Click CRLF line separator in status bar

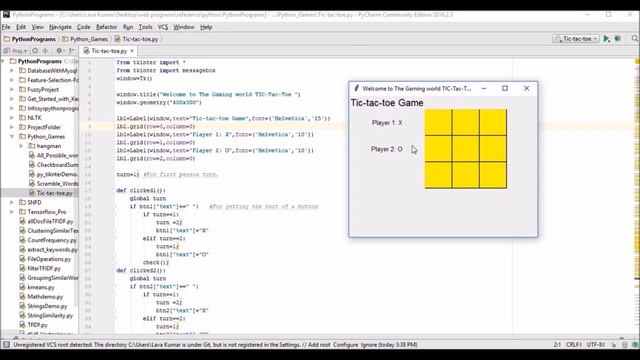point(573,345)
